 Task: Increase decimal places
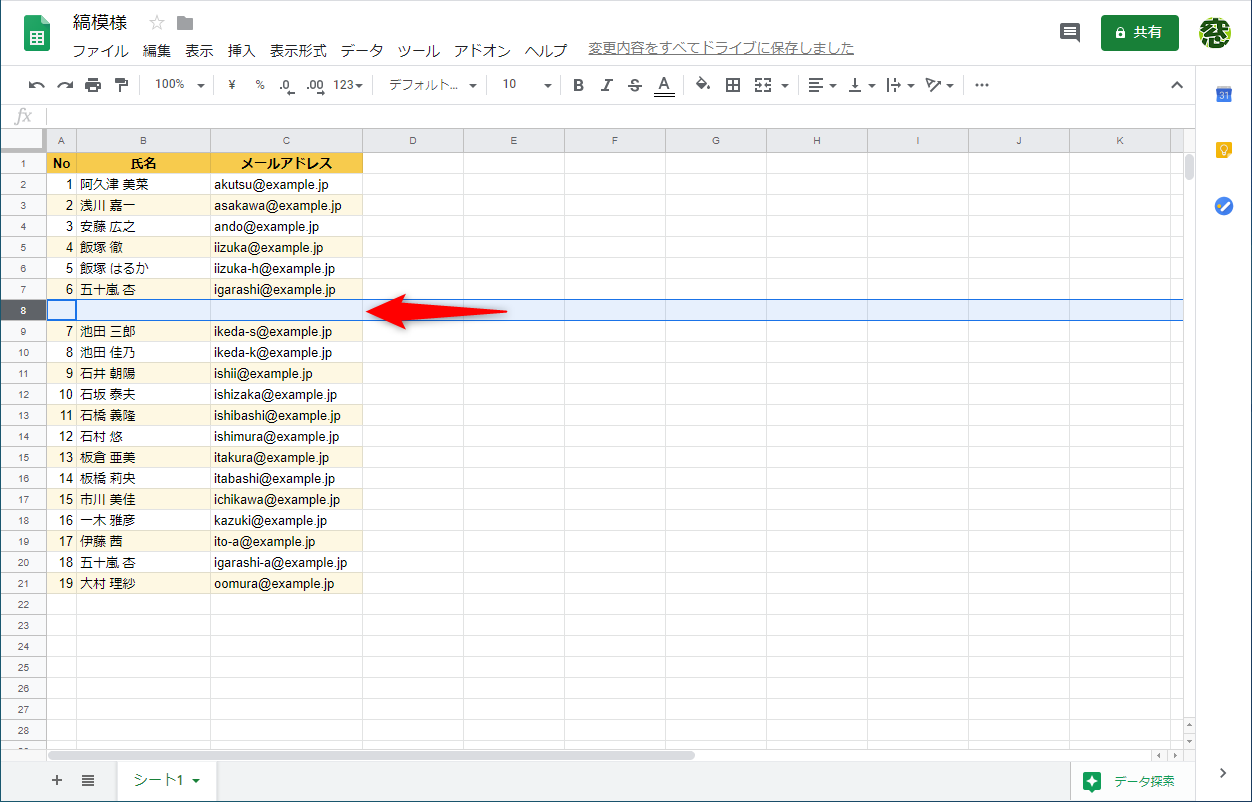315,85
